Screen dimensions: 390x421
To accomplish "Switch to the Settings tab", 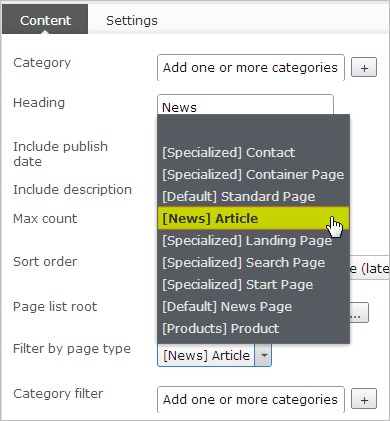I will pos(132,21).
